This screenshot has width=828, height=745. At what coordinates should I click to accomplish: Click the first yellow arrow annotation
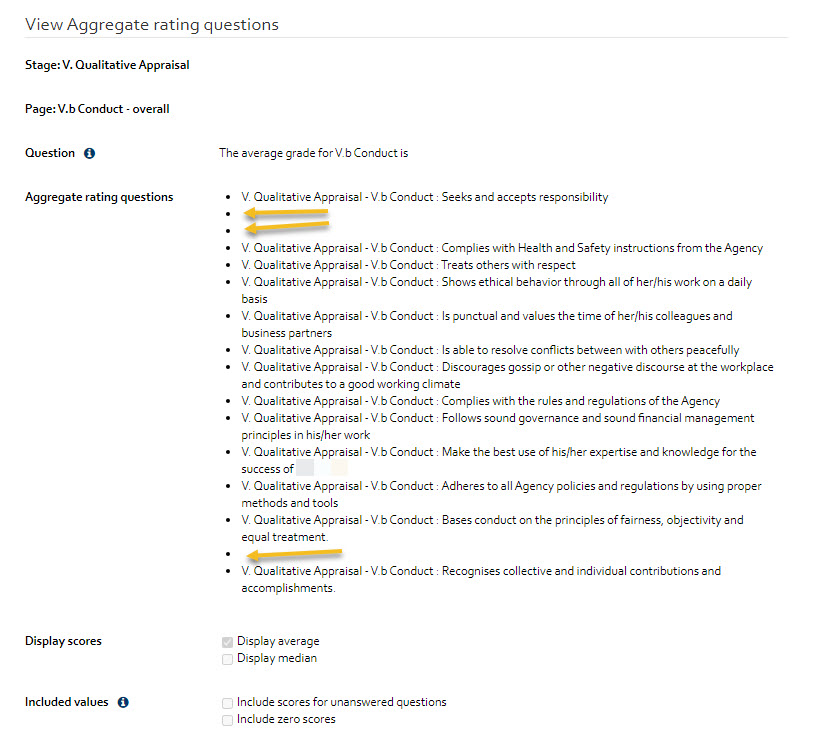(286, 213)
